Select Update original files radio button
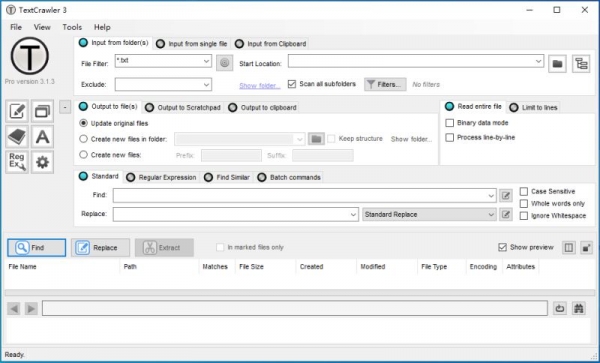The height and width of the screenshot is (363, 600). tap(83, 123)
